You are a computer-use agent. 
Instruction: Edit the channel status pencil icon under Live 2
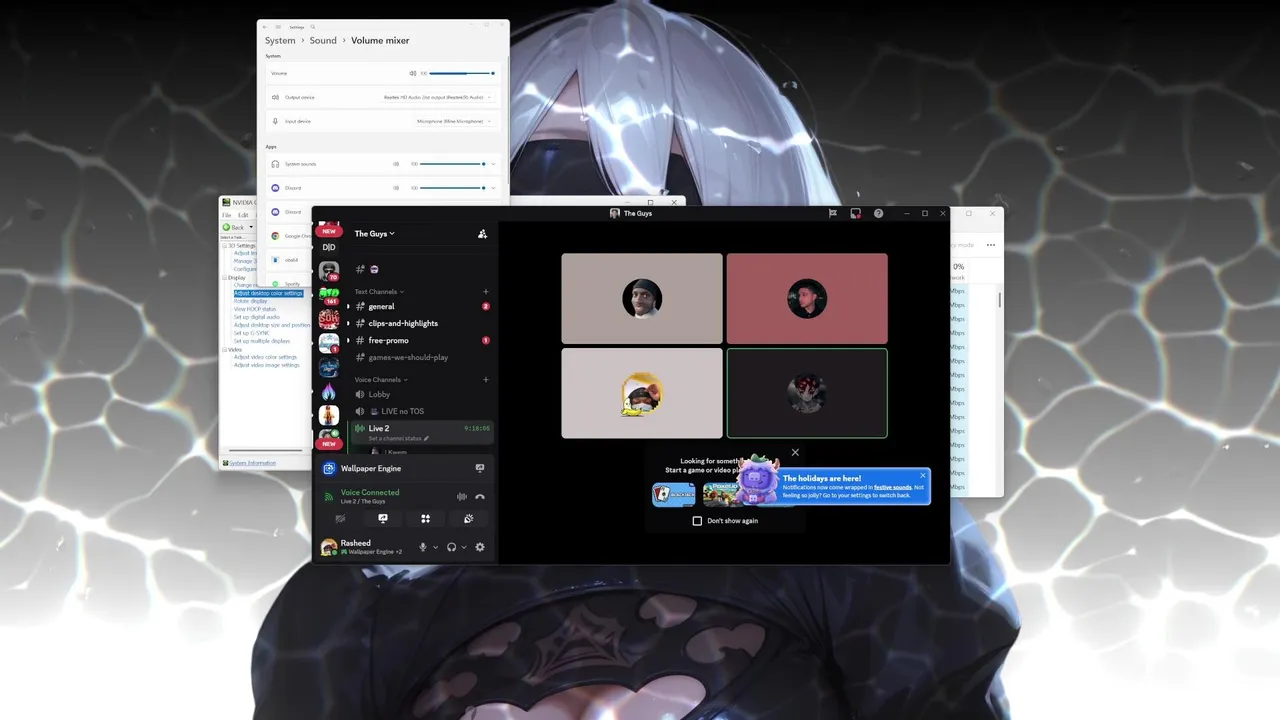[426, 438]
